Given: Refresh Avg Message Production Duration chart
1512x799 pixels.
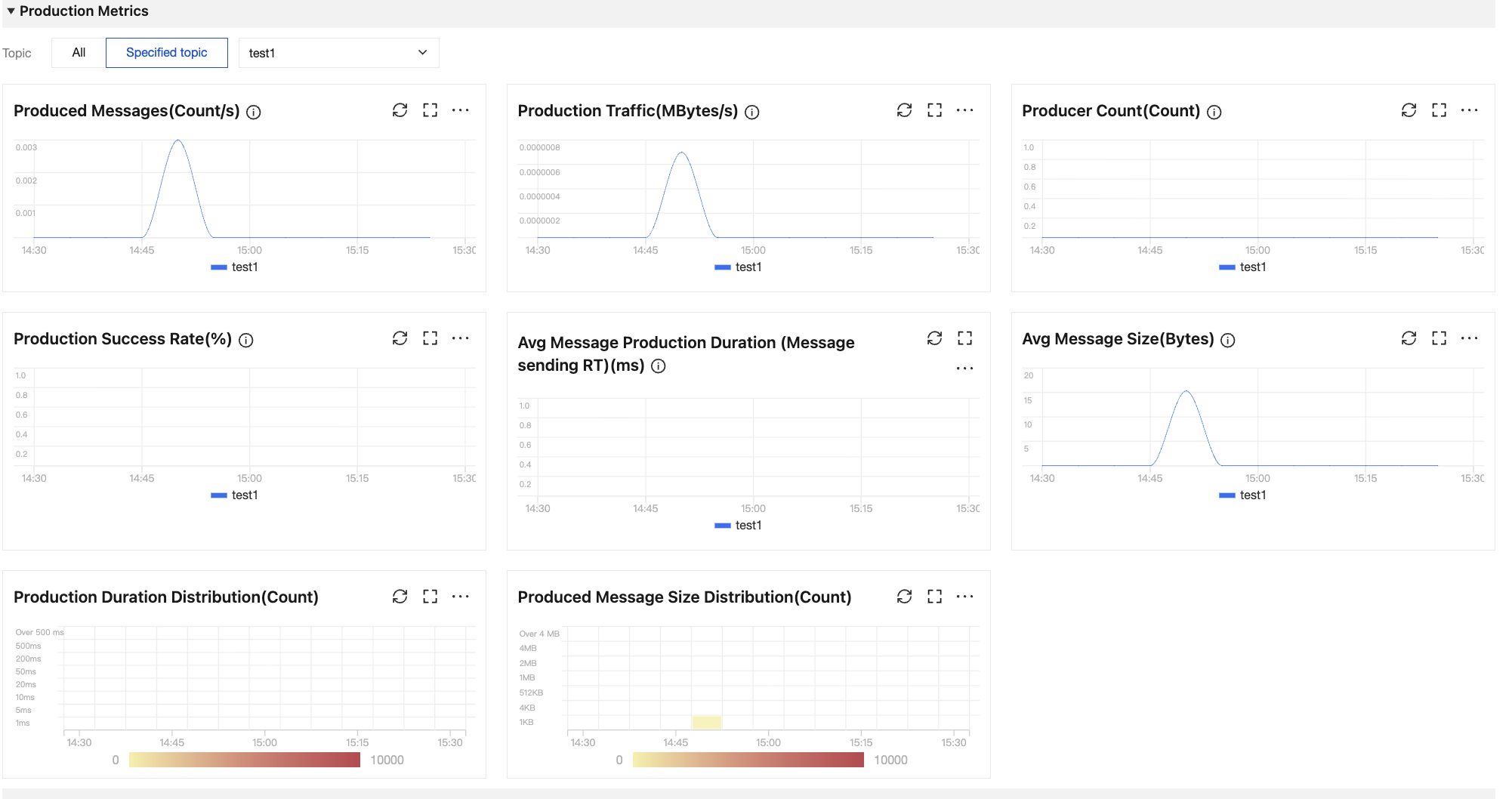Looking at the screenshot, I should pyautogui.click(x=934, y=338).
